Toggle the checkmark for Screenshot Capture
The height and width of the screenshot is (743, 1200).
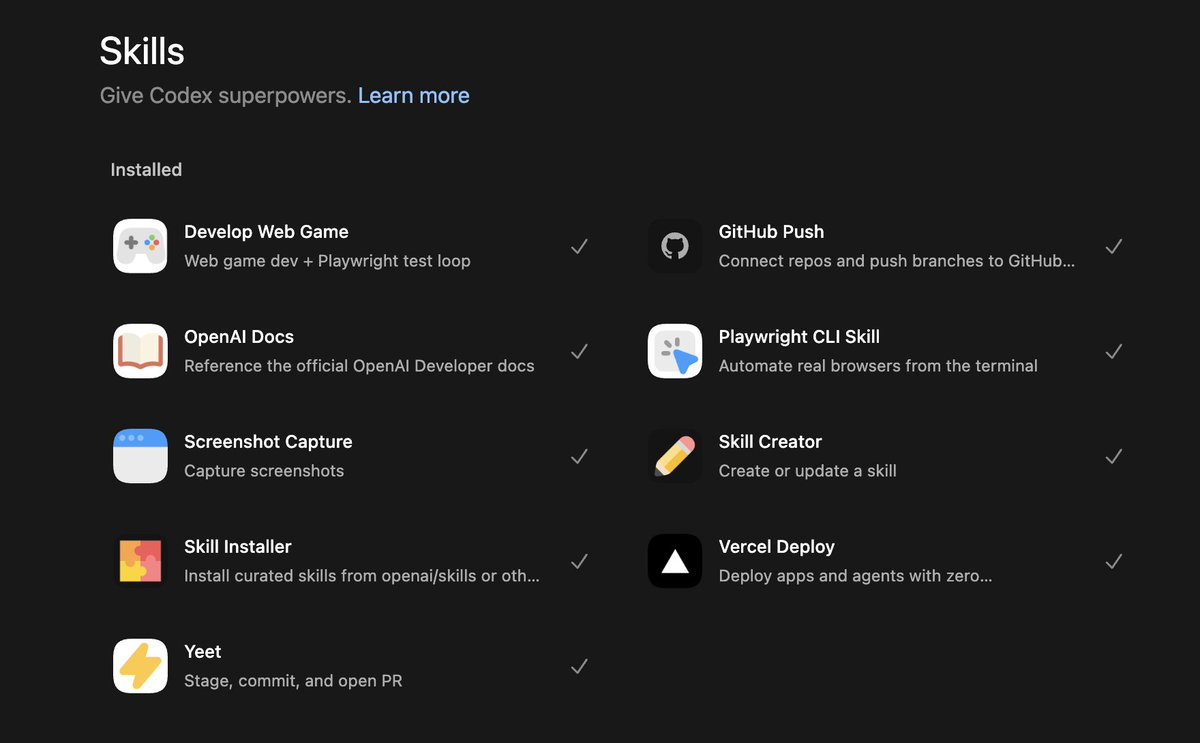point(579,456)
